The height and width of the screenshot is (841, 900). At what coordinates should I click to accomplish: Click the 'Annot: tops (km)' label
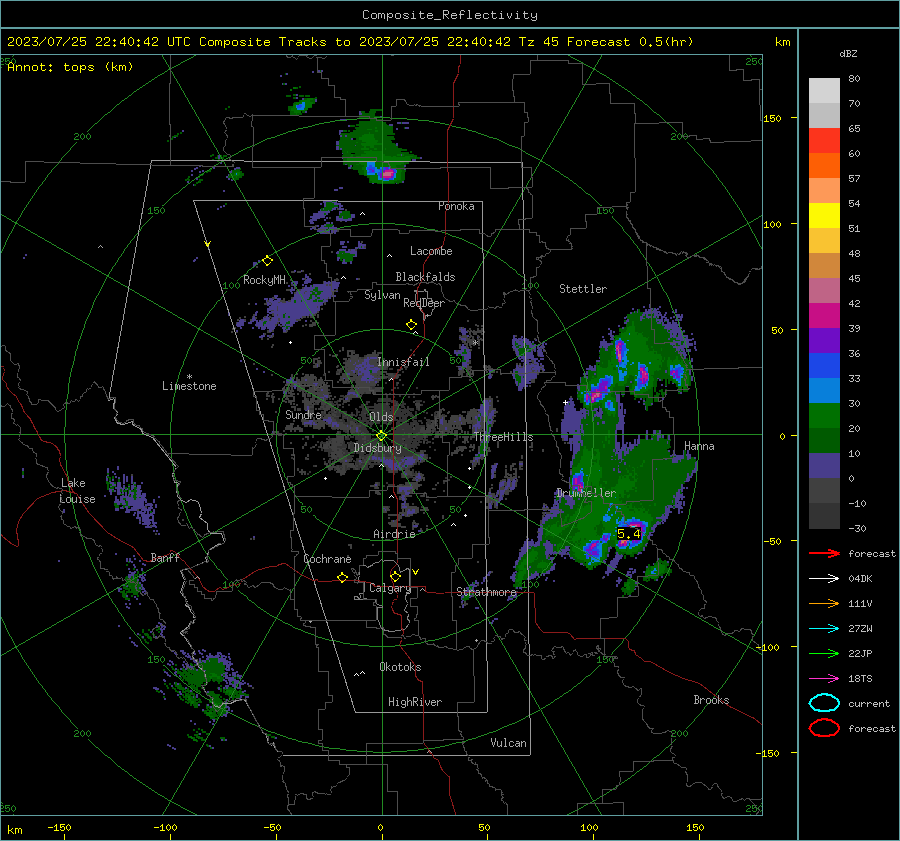(x=70, y=67)
